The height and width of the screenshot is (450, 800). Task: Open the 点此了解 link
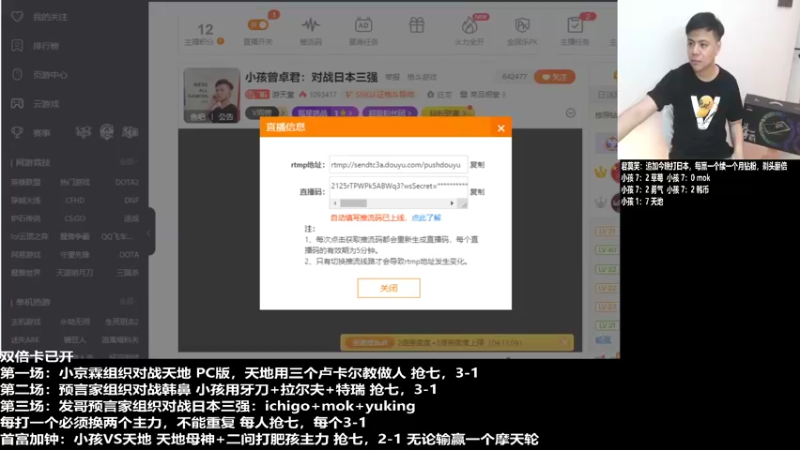pyautogui.click(x=426, y=218)
